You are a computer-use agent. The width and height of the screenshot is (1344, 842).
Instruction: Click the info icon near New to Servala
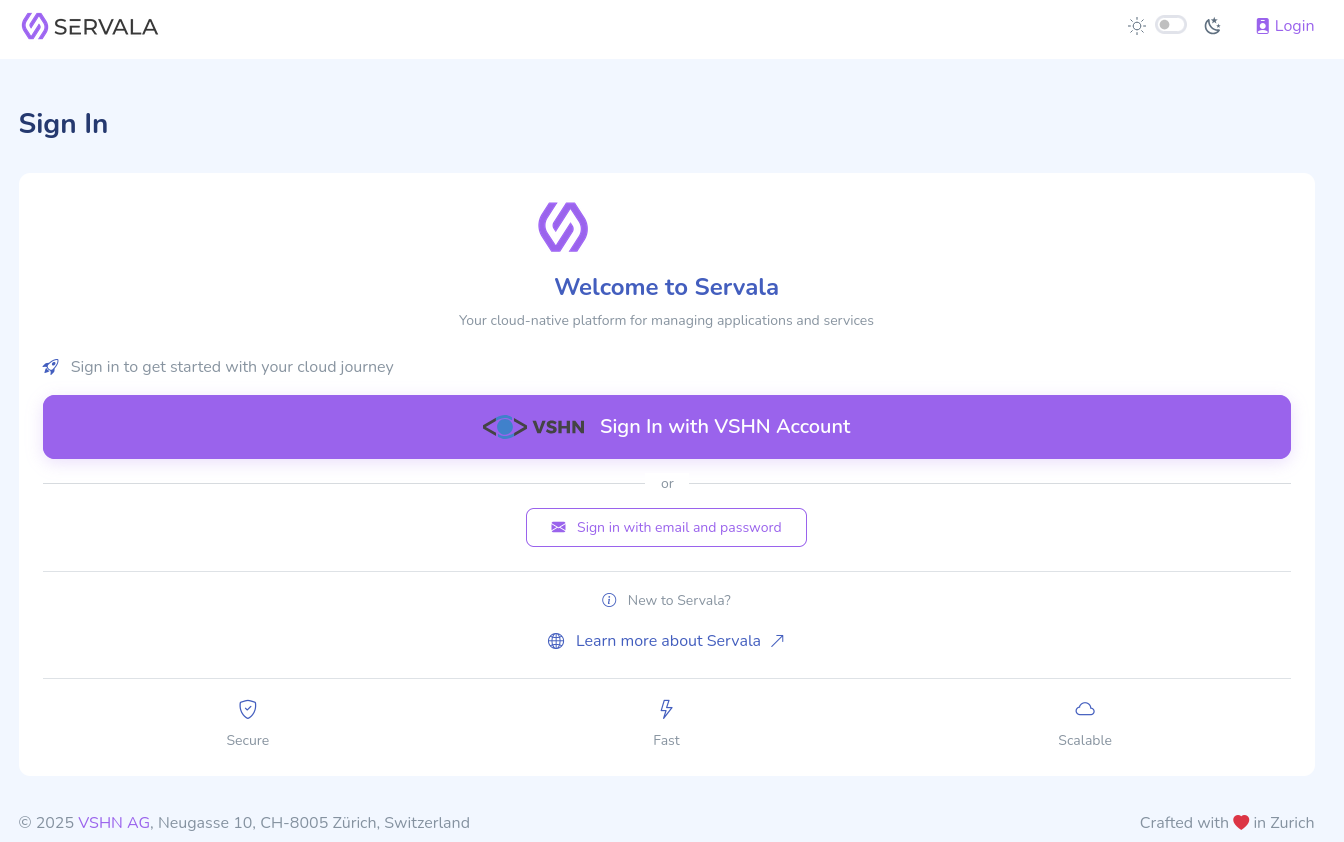(609, 600)
